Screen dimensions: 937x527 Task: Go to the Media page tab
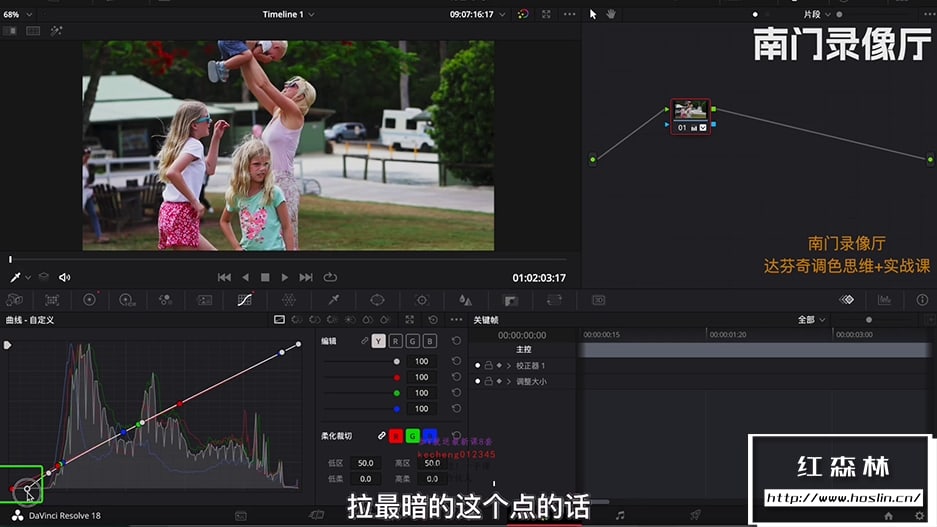tap(240, 516)
